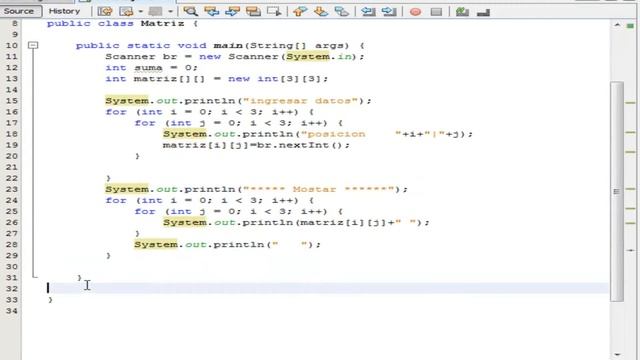
Task: Click the greyed Forward navigation icon
Action: coord(156,11)
